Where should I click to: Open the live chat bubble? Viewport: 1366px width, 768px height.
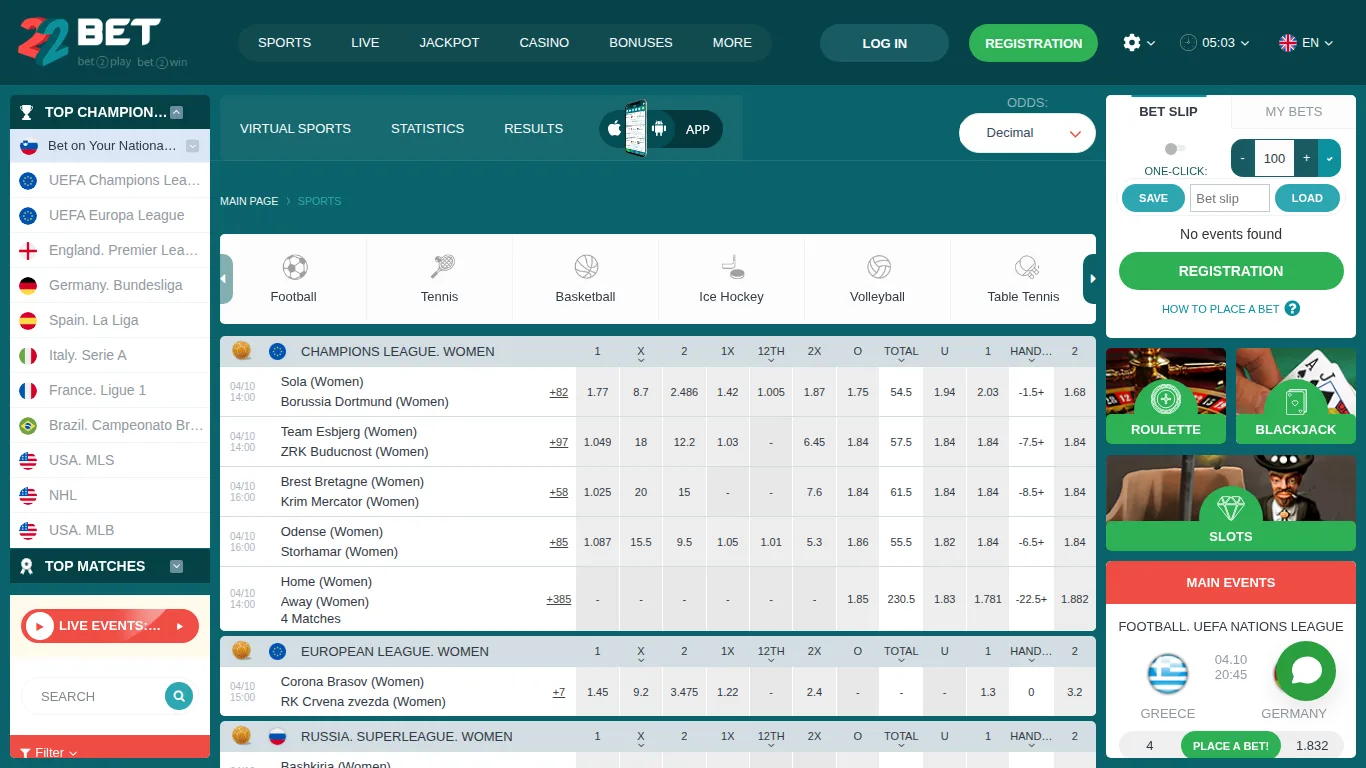1306,671
